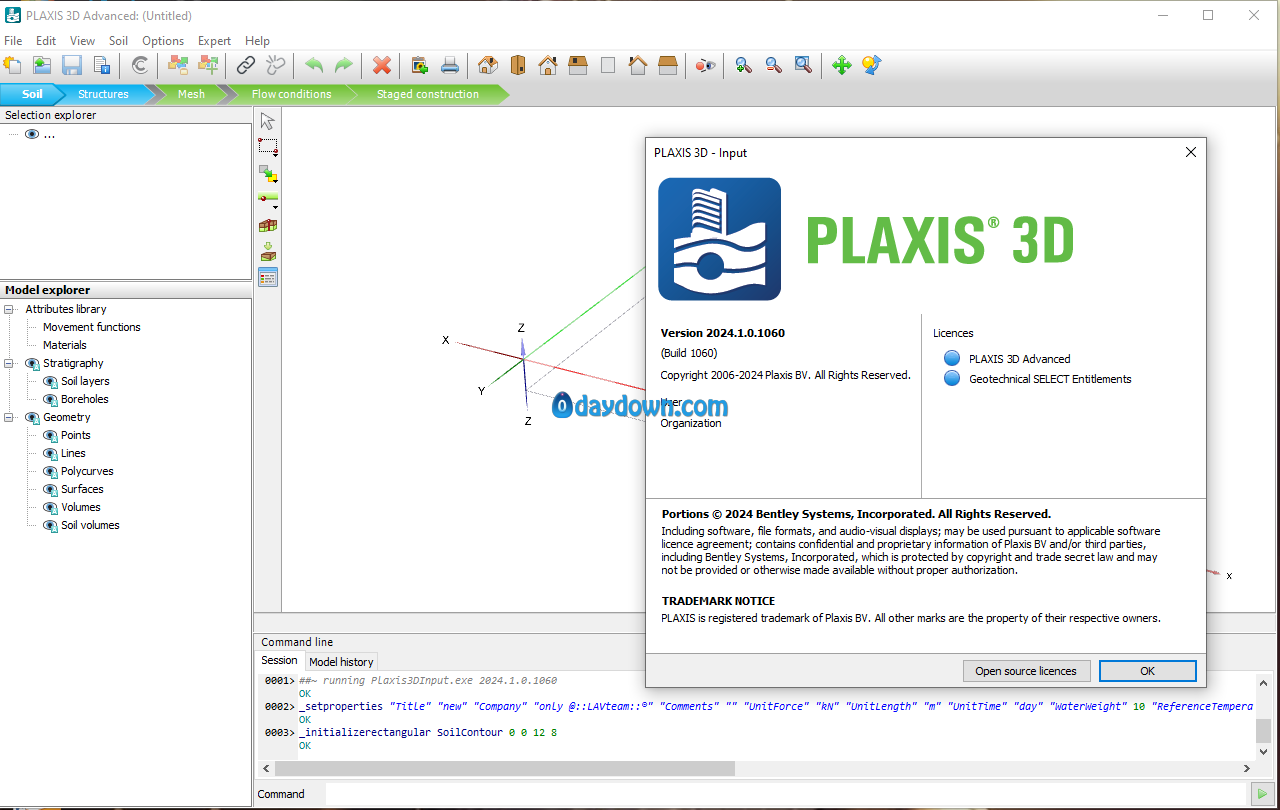This screenshot has width=1280, height=810.
Task: Click the eye and red dot toolbar icon
Action: click(x=707, y=65)
